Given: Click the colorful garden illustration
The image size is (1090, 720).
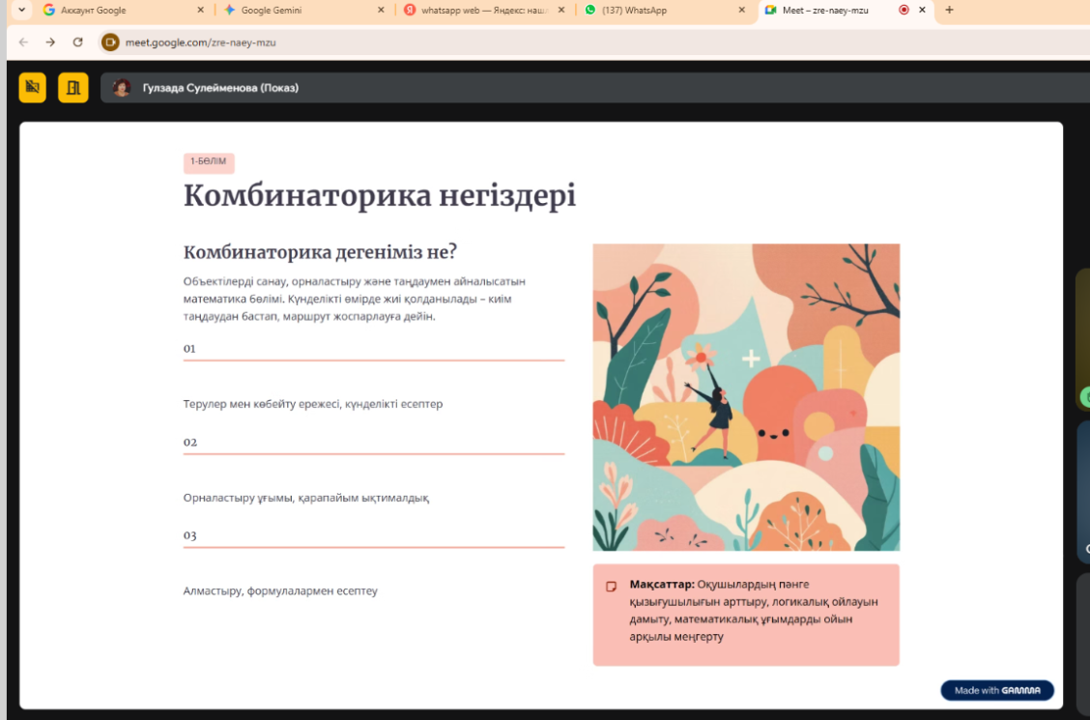Looking at the screenshot, I should coord(746,397).
